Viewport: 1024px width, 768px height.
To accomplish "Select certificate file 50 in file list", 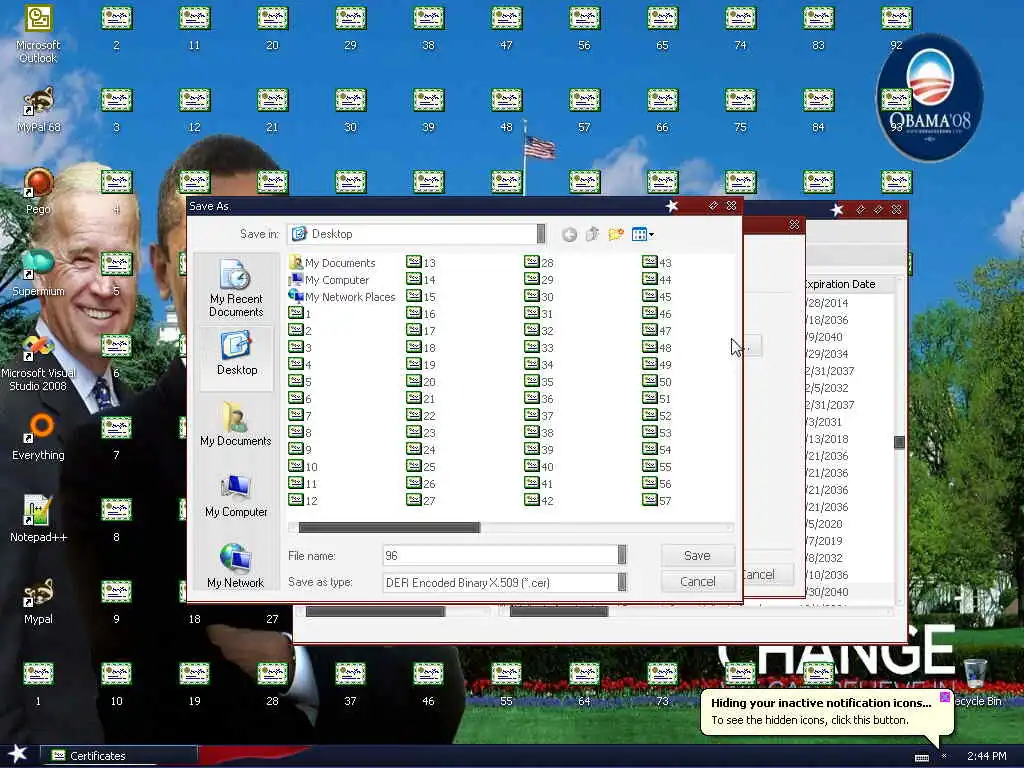I will coord(657,381).
